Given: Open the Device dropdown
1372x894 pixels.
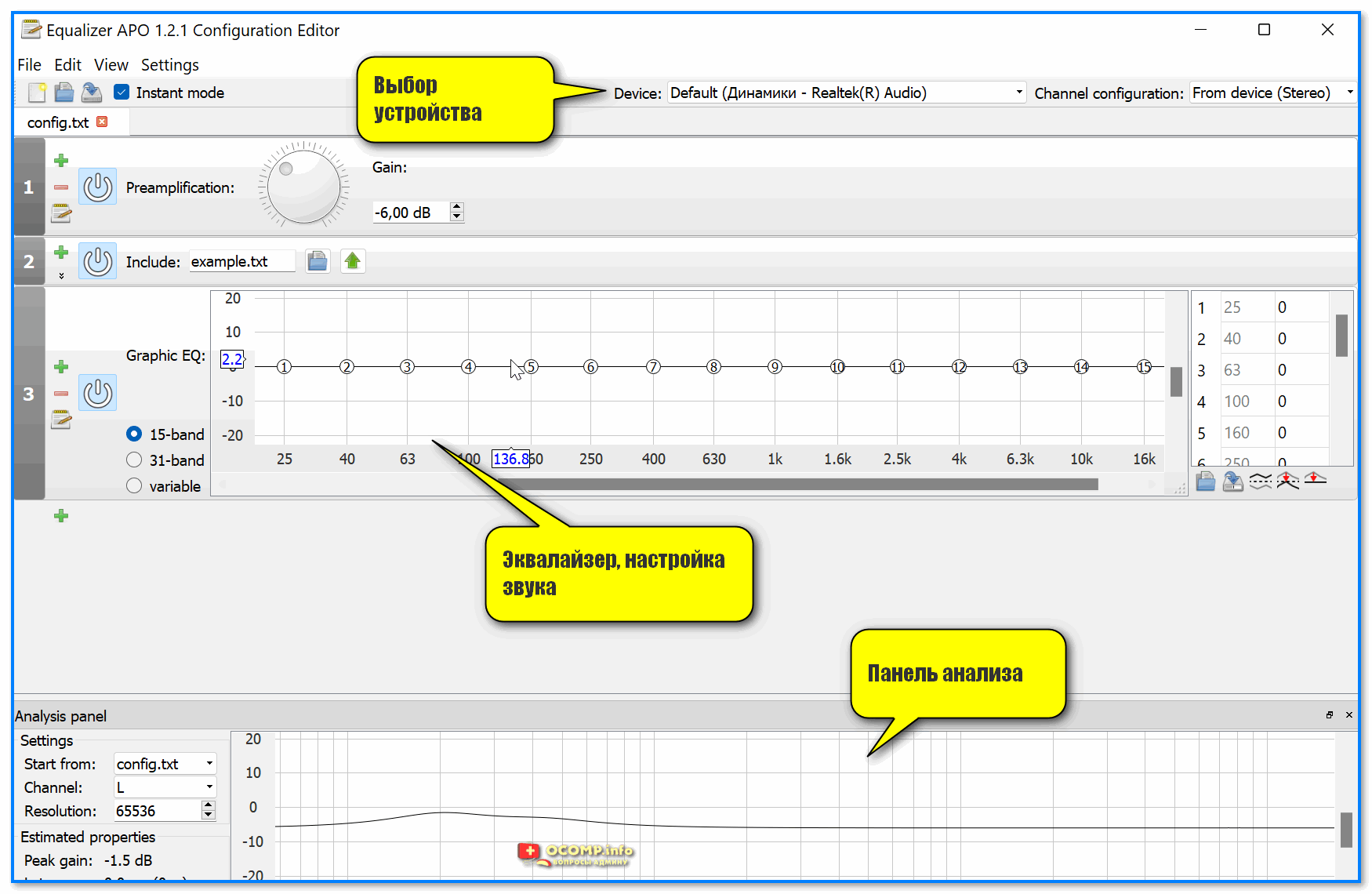Looking at the screenshot, I should pyautogui.click(x=847, y=93).
